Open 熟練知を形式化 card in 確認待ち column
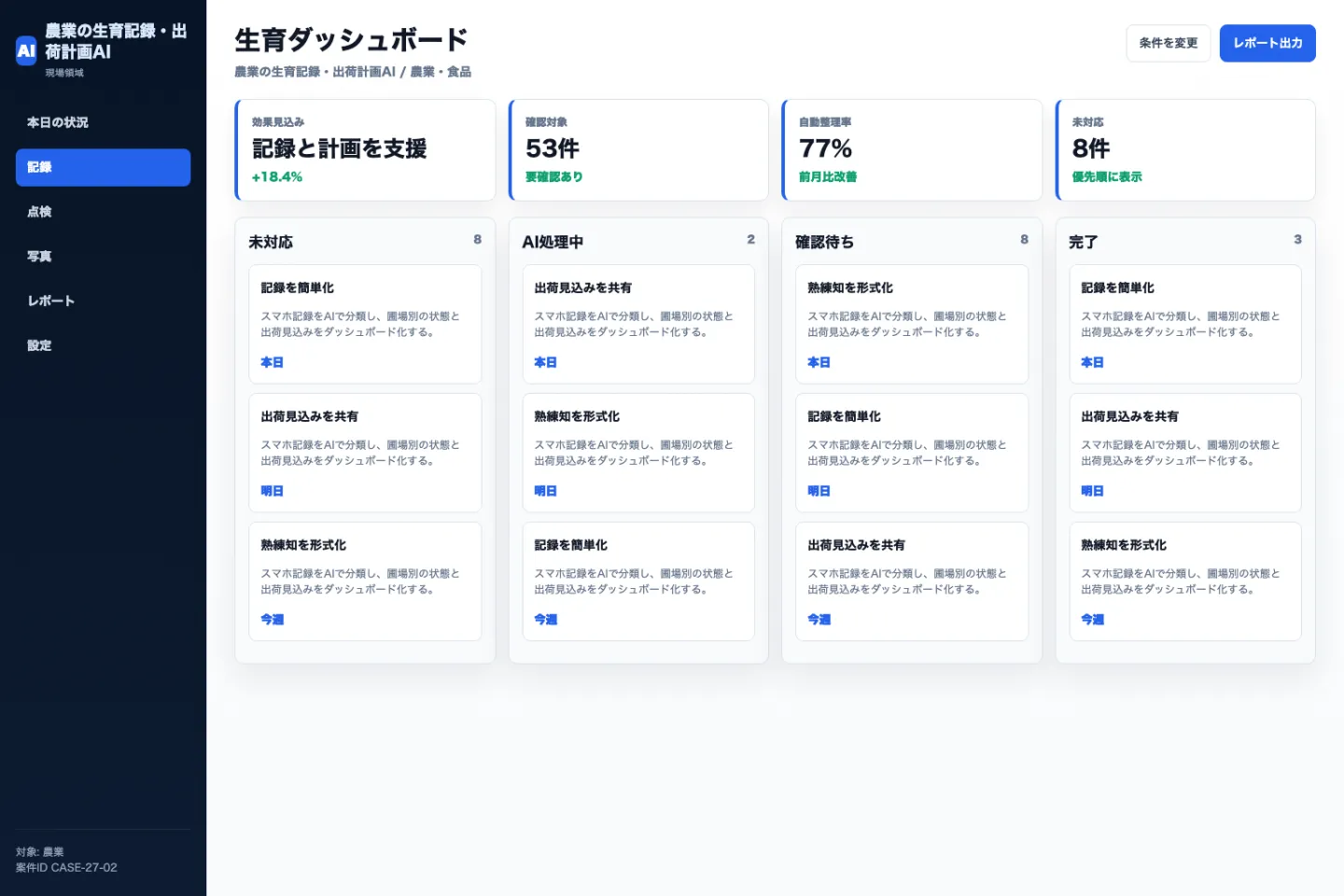 pos(912,324)
